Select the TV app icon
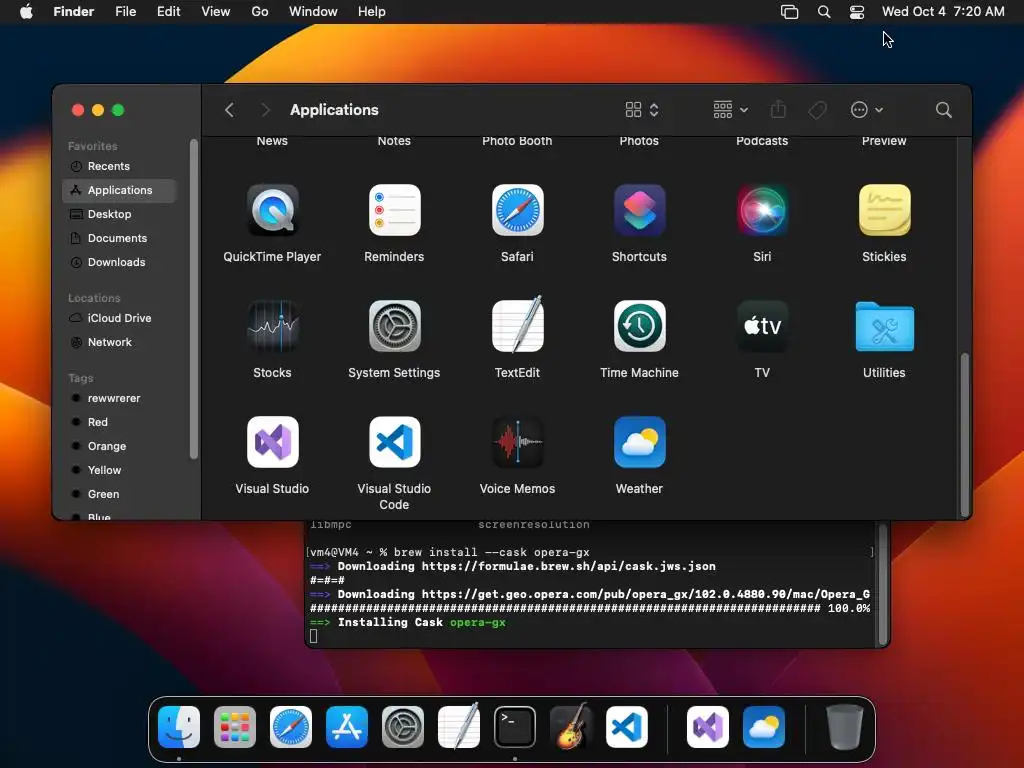 [762, 326]
